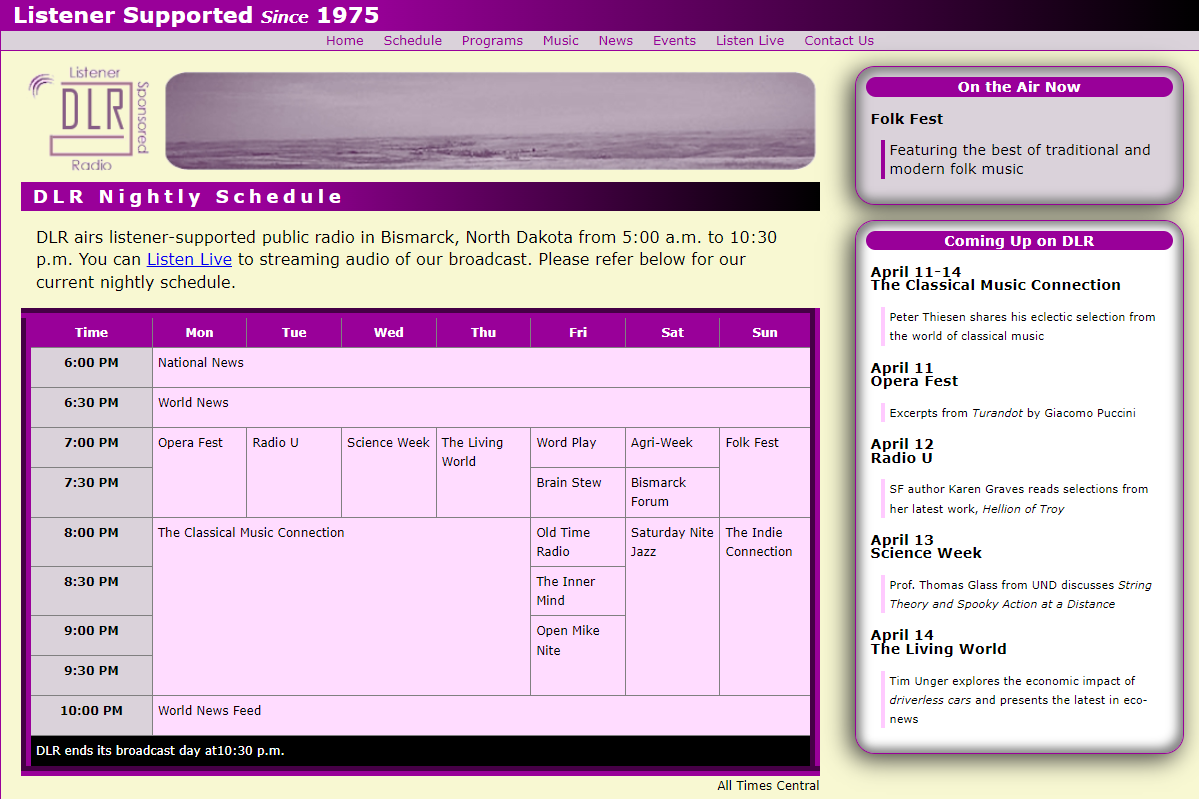
Task: Select The Classical Music Connection schedule cell
Action: point(251,532)
